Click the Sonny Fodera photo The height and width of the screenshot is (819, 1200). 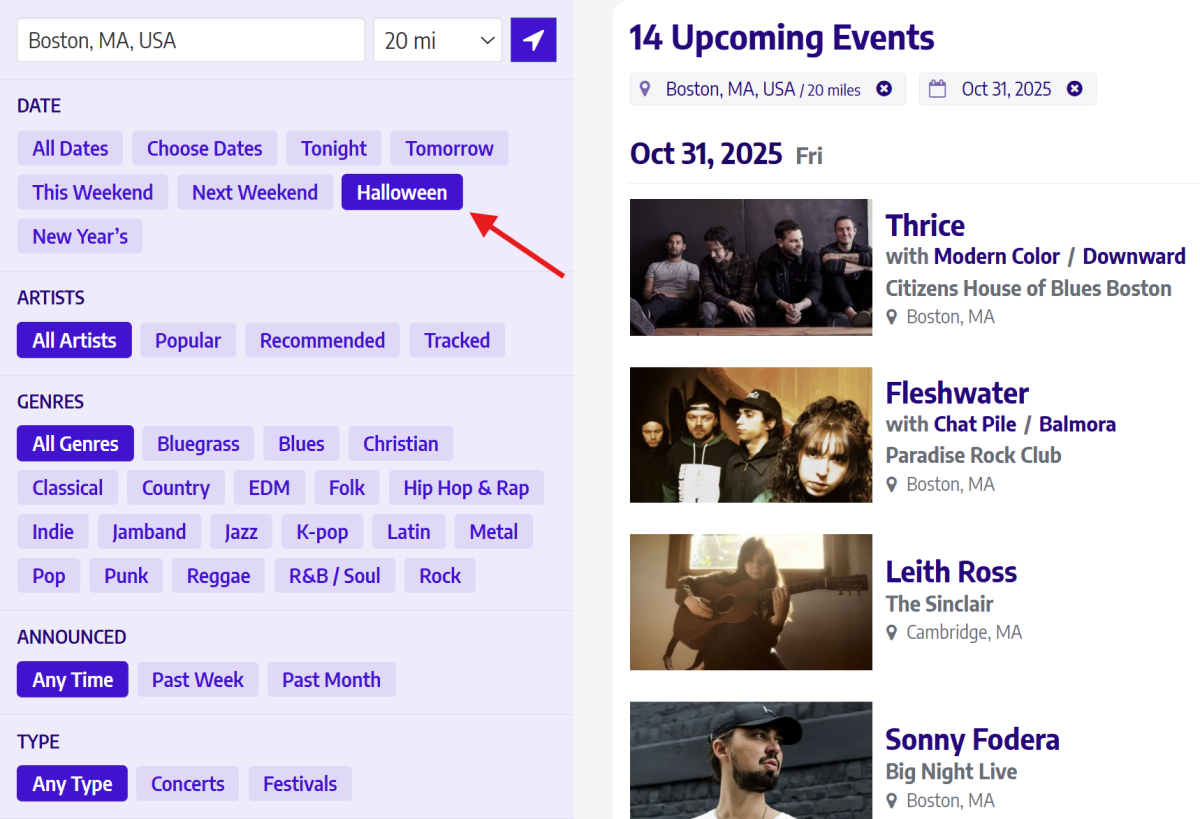coord(751,760)
